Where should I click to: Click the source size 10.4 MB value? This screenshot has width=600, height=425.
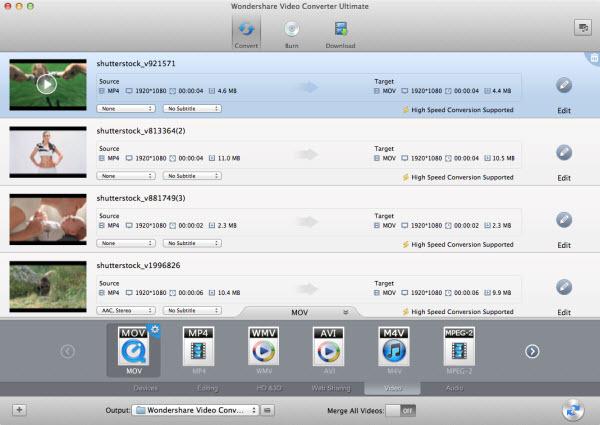(229, 293)
